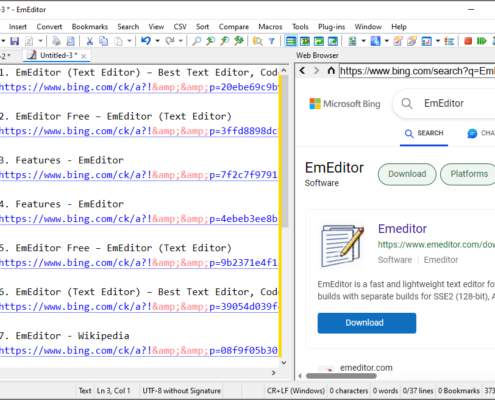Open Properties for all configurations icon

tap(412, 41)
